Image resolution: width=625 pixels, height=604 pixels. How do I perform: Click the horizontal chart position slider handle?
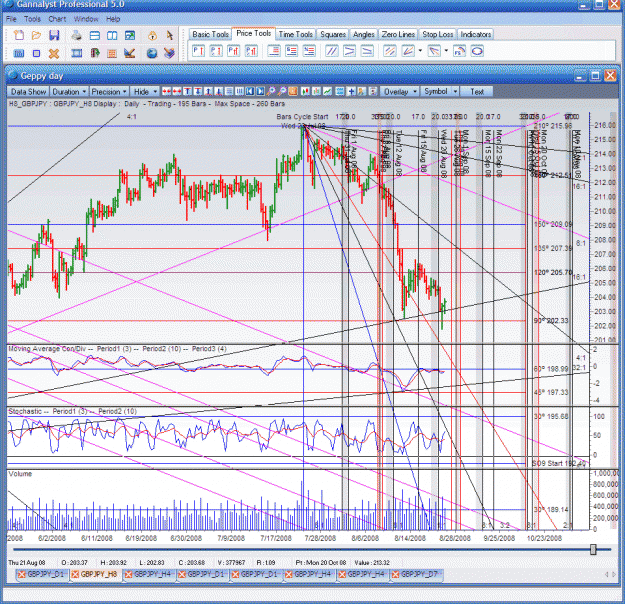(x=593, y=549)
